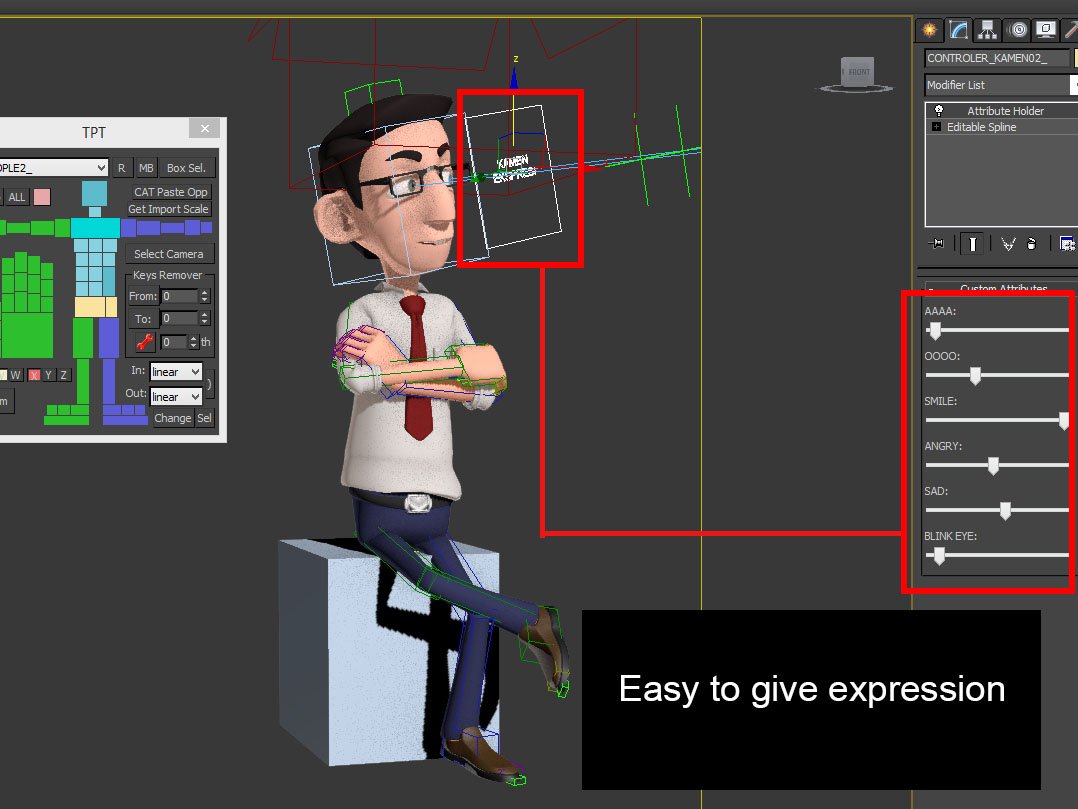Open the Motion panel tab
1078x809 pixels.
[1018, 30]
